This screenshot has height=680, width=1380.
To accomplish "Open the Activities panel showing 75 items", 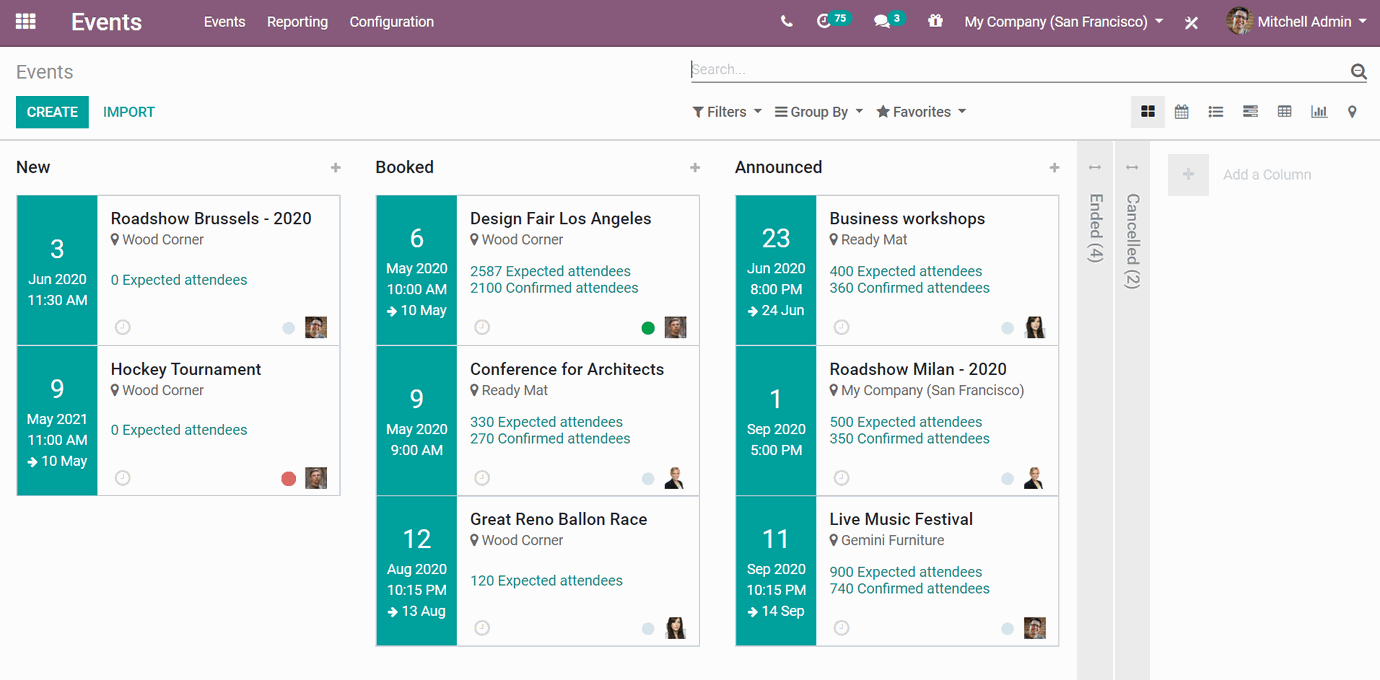I will tap(833, 19).
